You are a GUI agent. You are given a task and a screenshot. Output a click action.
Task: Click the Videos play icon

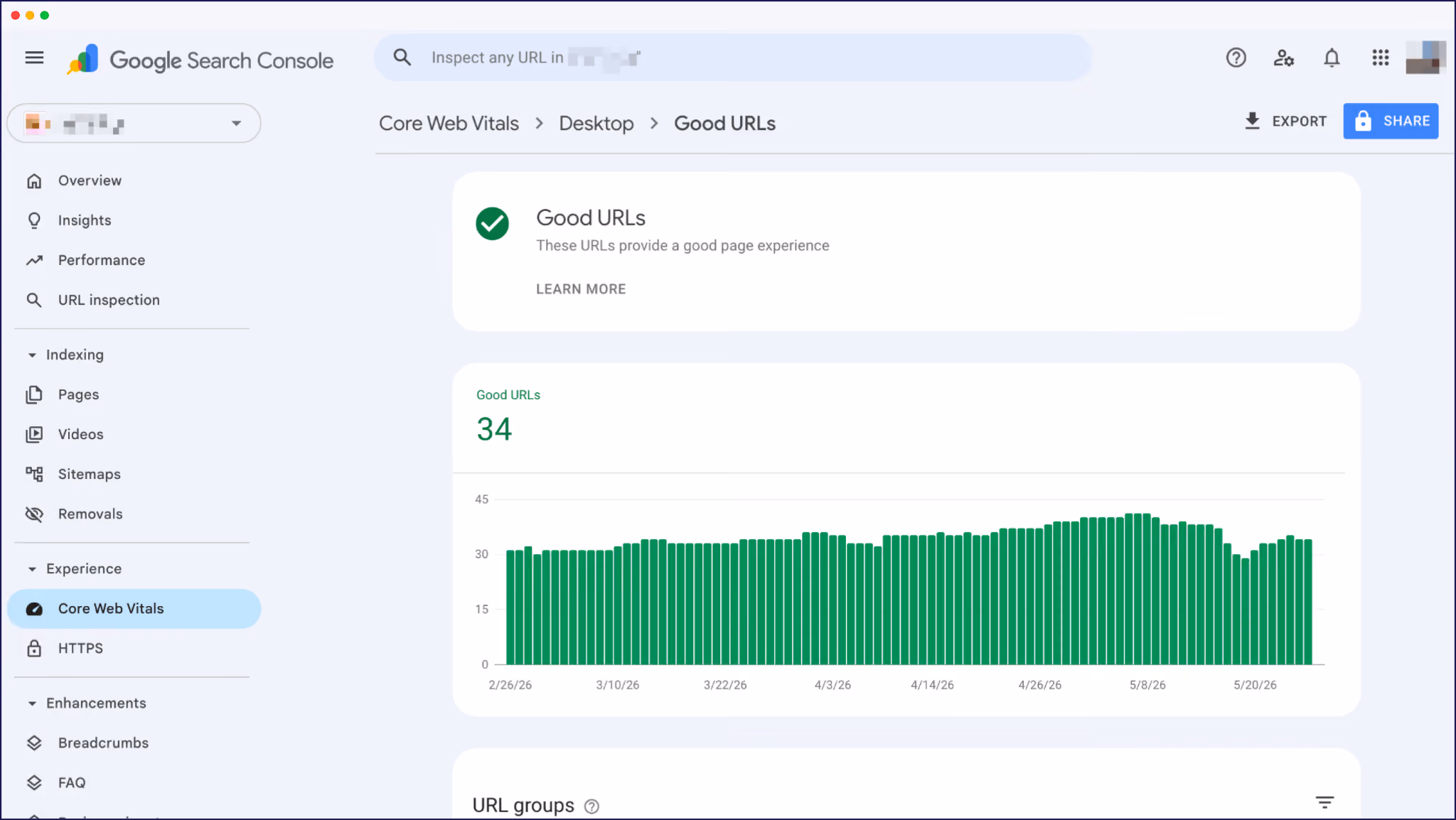pos(34,434)
